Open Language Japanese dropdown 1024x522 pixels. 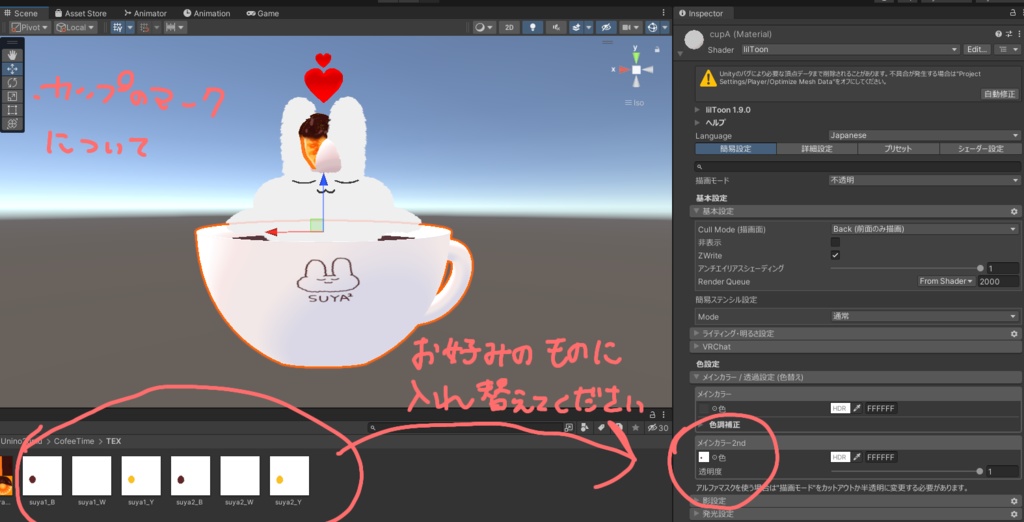tap(923, 135)
